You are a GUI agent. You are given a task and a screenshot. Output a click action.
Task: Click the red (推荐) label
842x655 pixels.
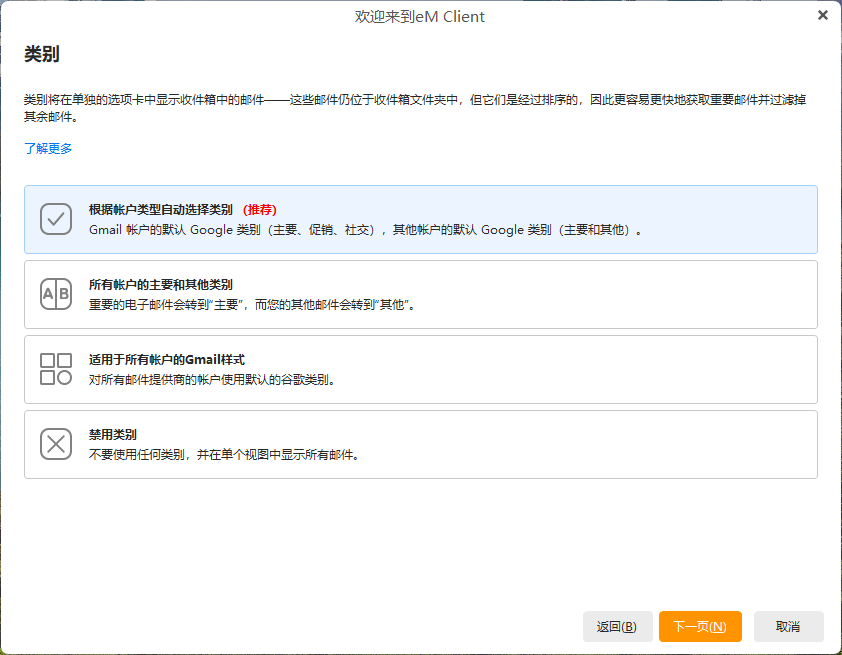click(x=260, y=209)
